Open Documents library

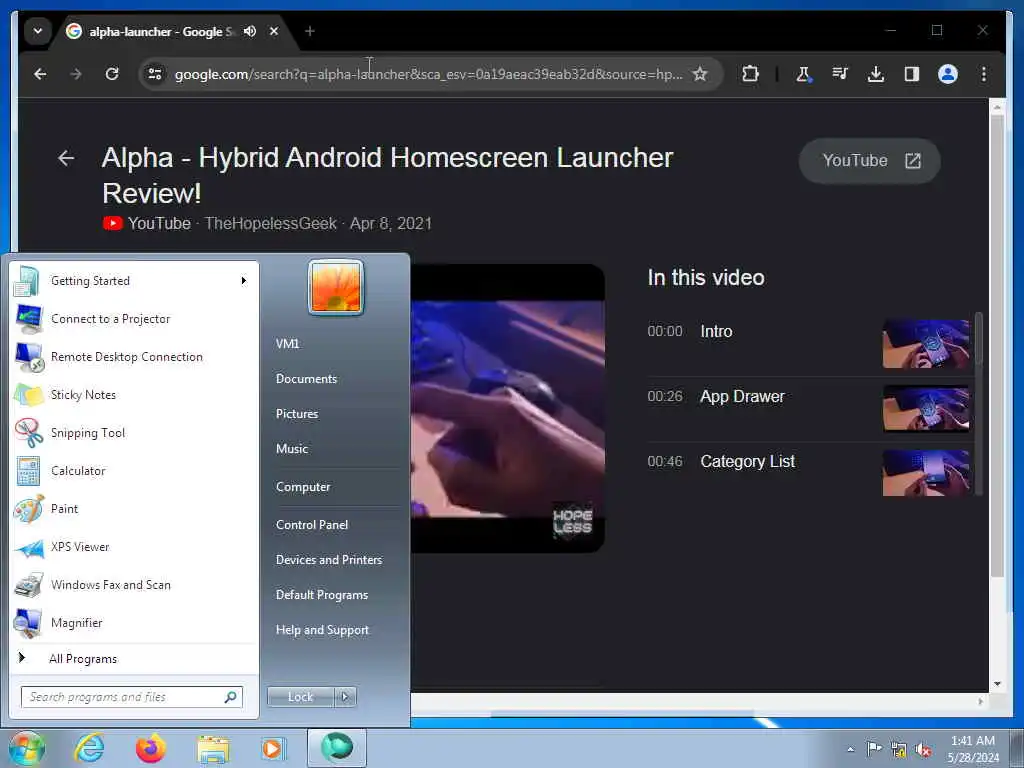click(334, 379)
